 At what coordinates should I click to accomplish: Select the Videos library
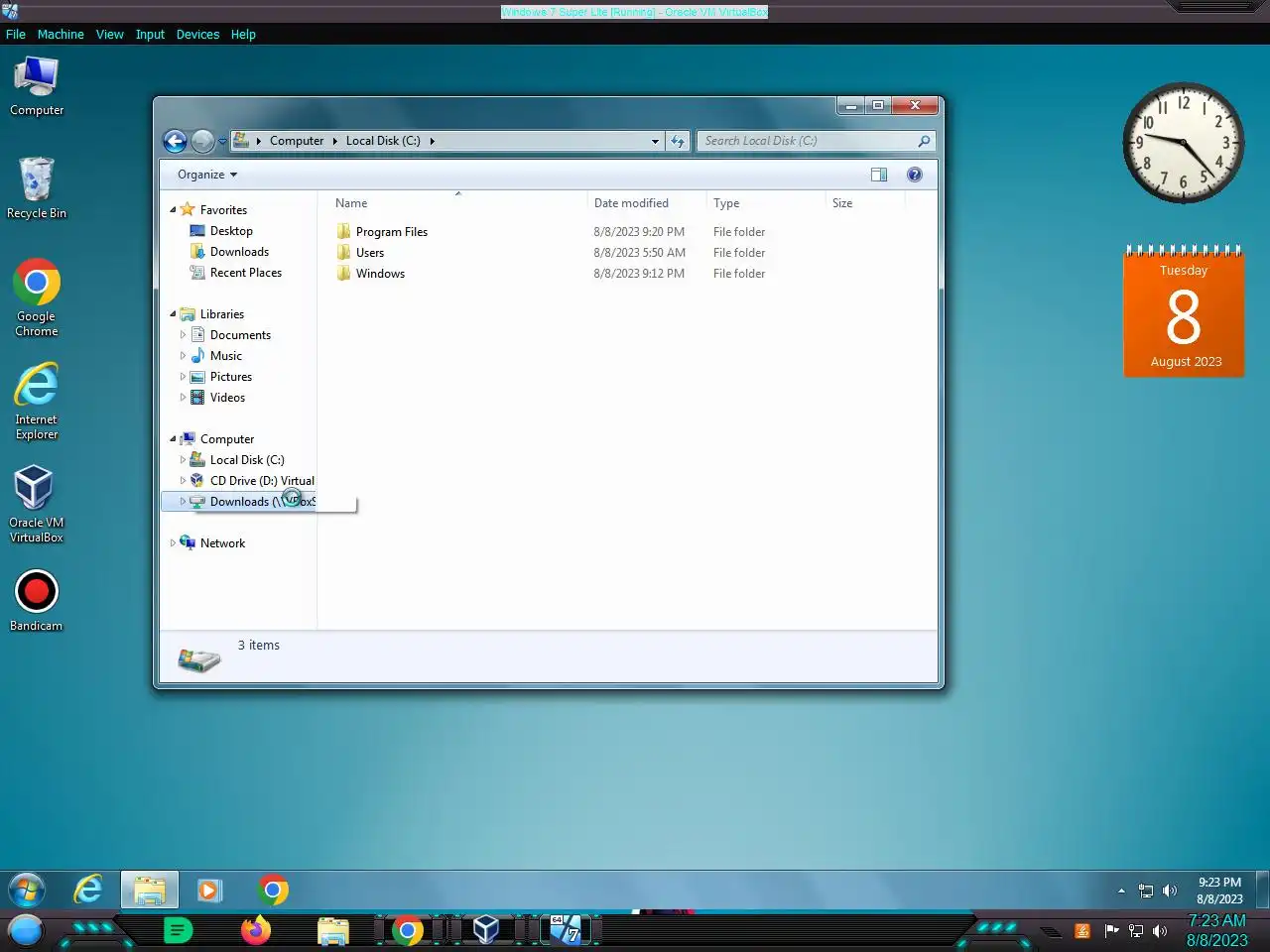point(227,398)
